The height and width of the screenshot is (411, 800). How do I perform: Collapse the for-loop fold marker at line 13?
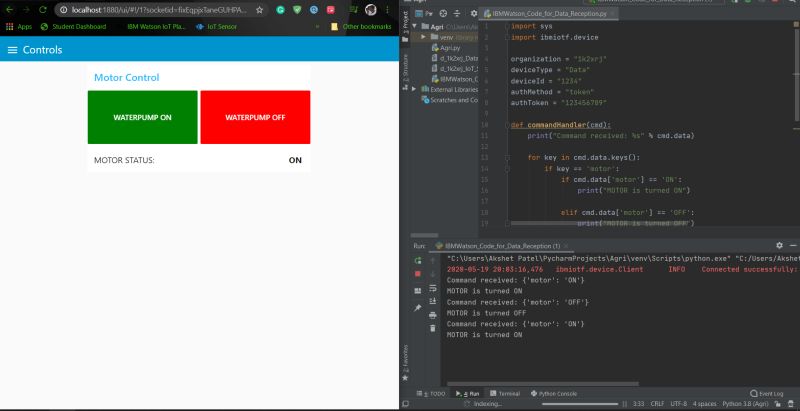[x=507, y=158]
